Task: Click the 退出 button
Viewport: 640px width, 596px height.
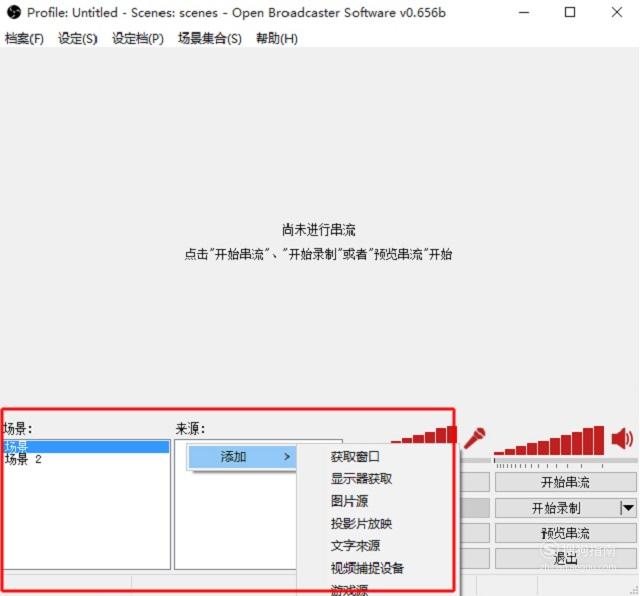Action: (565, 558)
